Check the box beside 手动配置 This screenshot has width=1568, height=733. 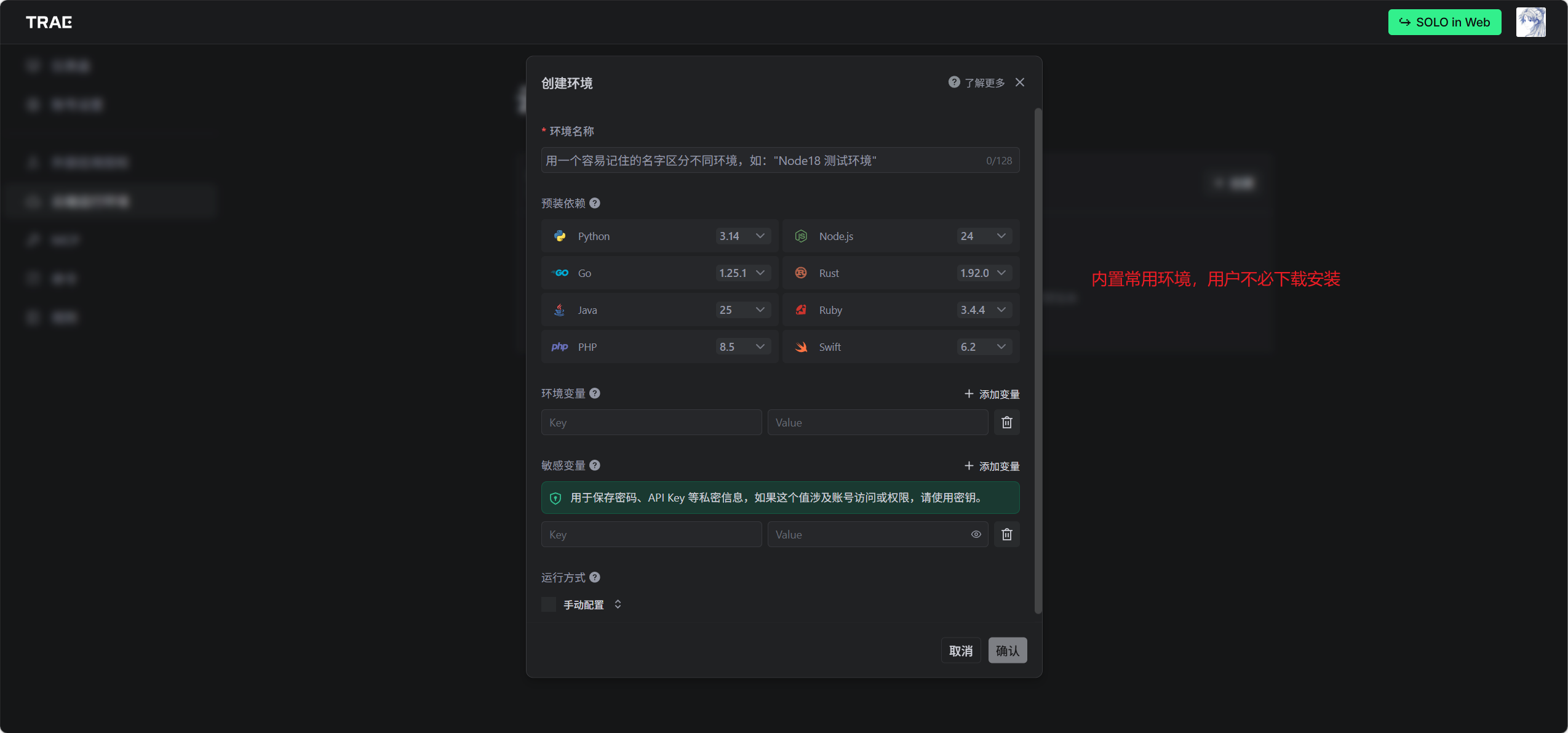pyautogui.click(x=548, y=604)
